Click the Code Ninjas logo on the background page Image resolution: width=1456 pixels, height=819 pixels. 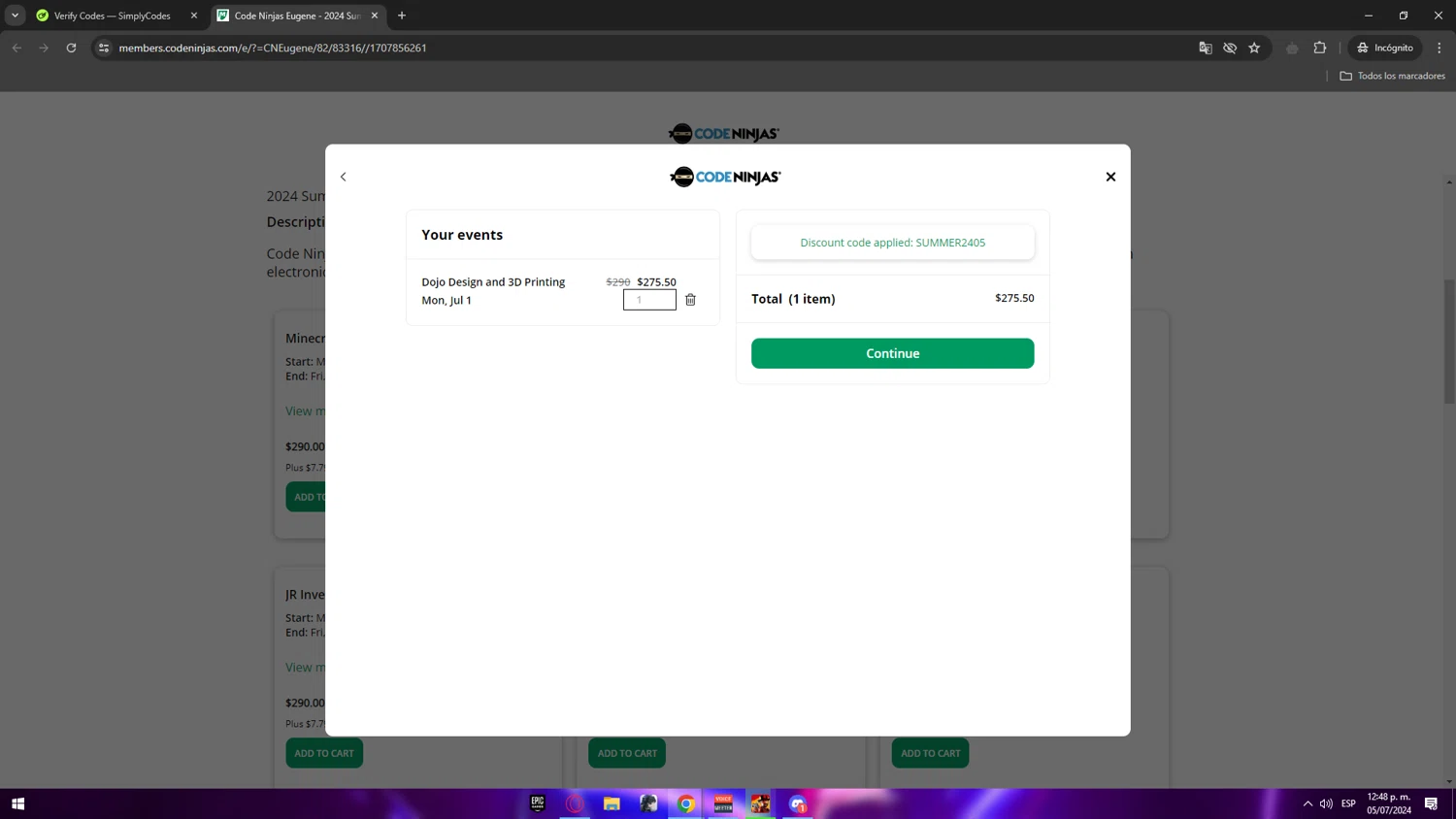[724, 133]
